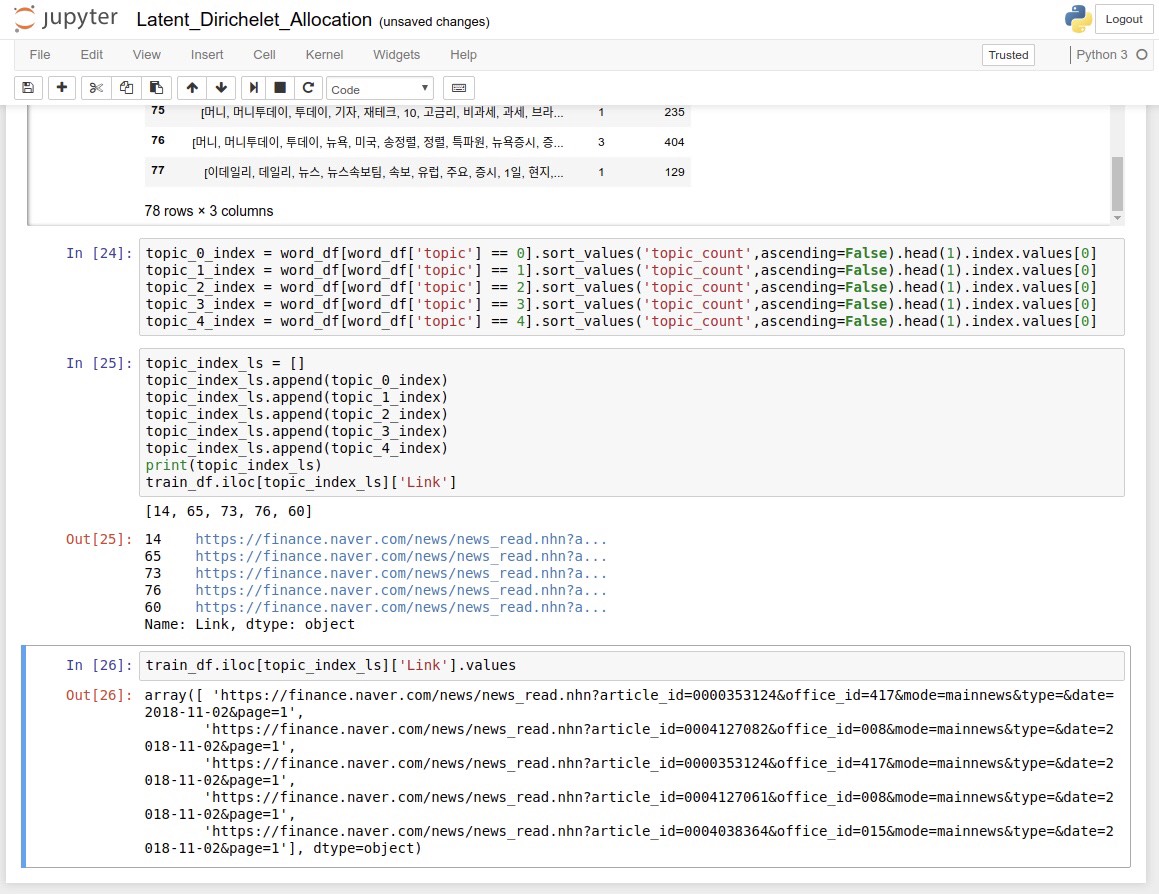Open the View menu
Viewport: 1159px width, 894px height.
pos(146,55)
